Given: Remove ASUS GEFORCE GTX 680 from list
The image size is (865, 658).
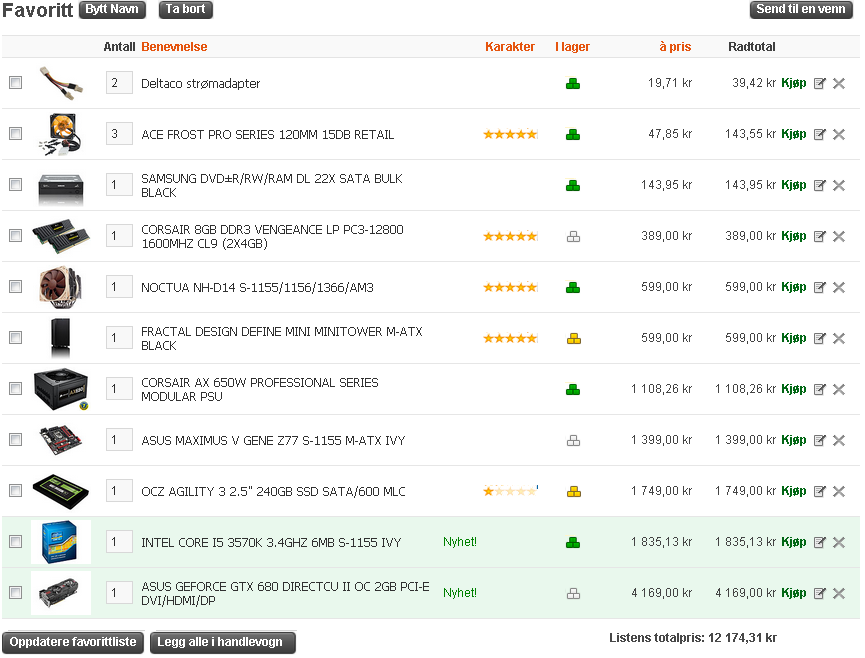Looking at the screenshot, I should point(839,593).
